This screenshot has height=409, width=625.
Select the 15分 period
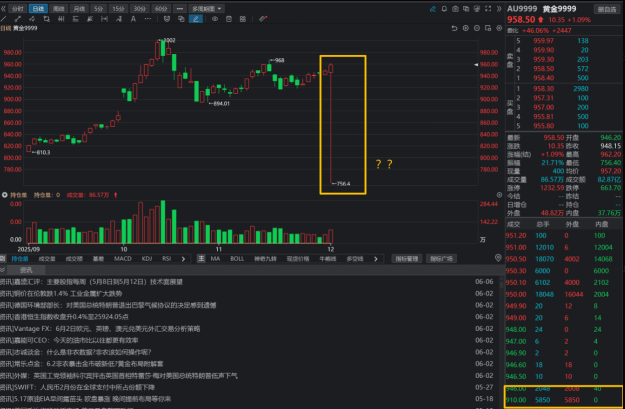tap(118, 8)
